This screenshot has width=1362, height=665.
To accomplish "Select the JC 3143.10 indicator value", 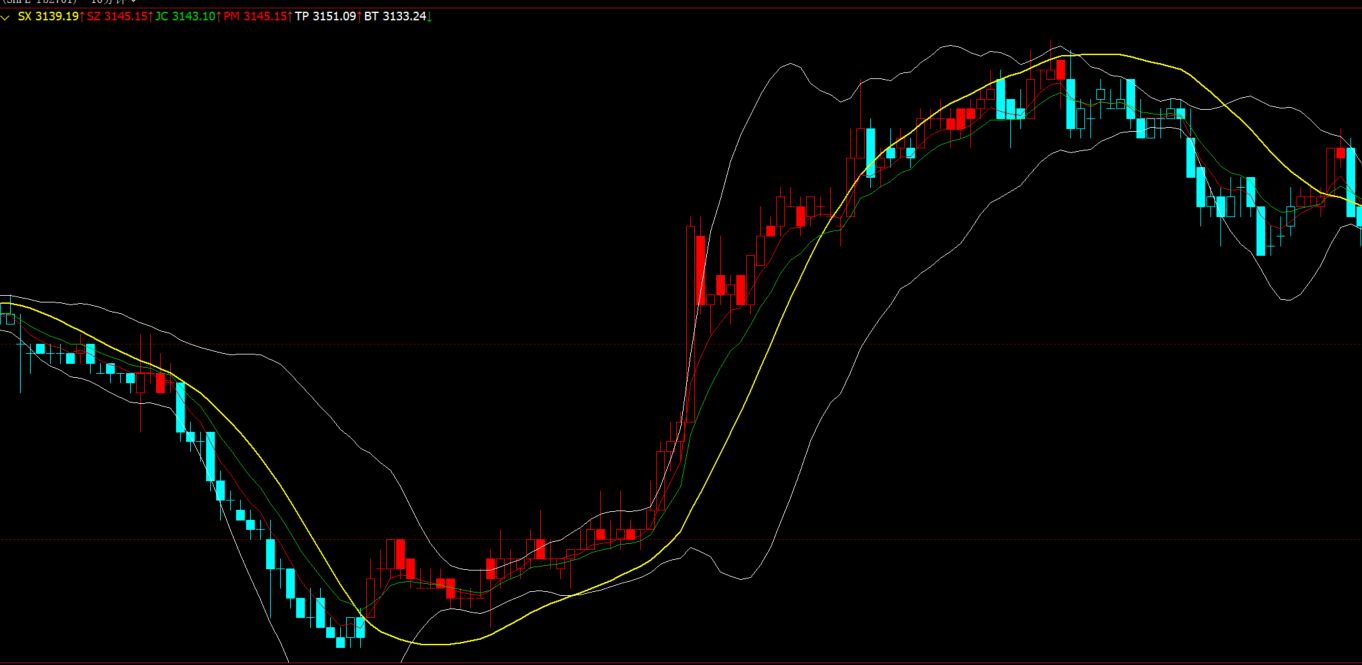I will 185,17.
